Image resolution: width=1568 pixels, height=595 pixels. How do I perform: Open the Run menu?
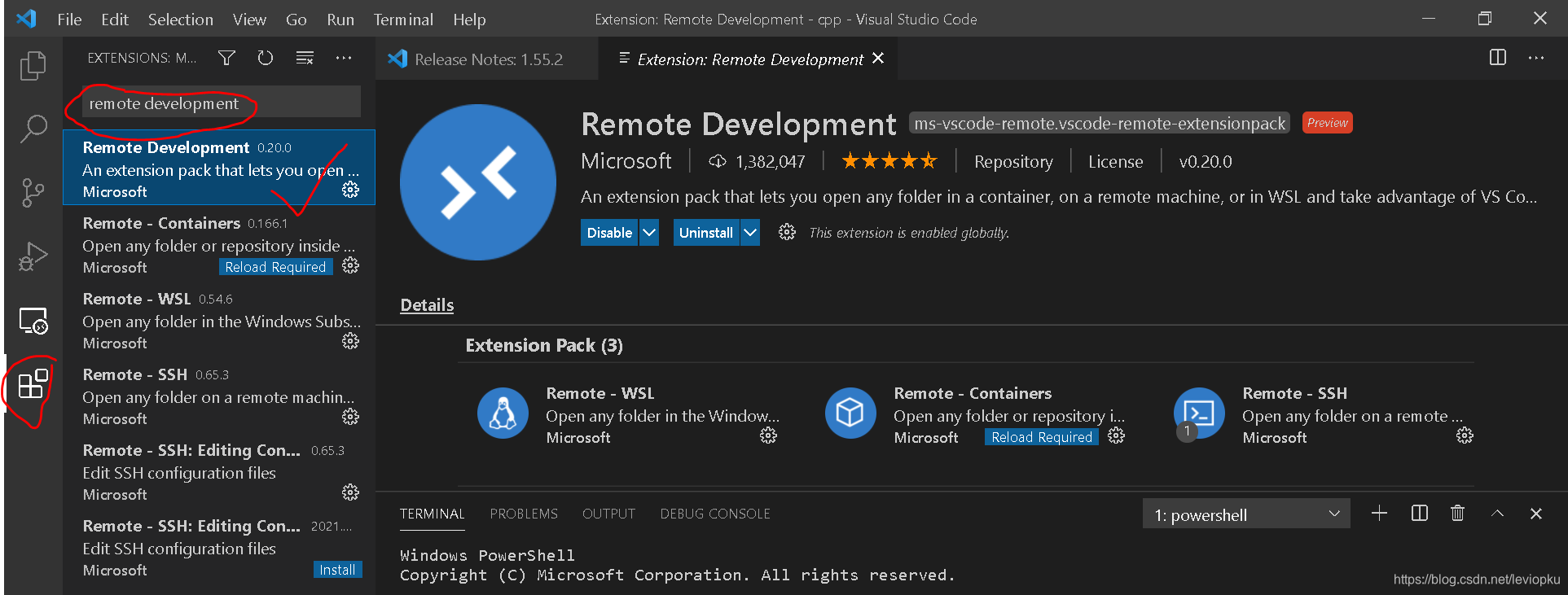click(x=340, y=20)
